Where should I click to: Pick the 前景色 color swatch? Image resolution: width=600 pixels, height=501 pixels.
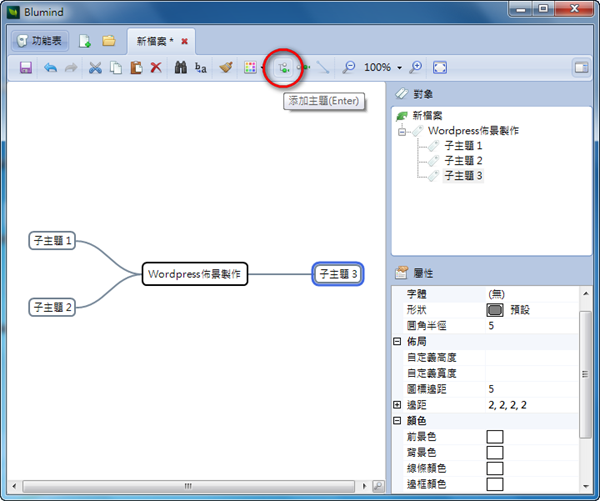point(495,437)
